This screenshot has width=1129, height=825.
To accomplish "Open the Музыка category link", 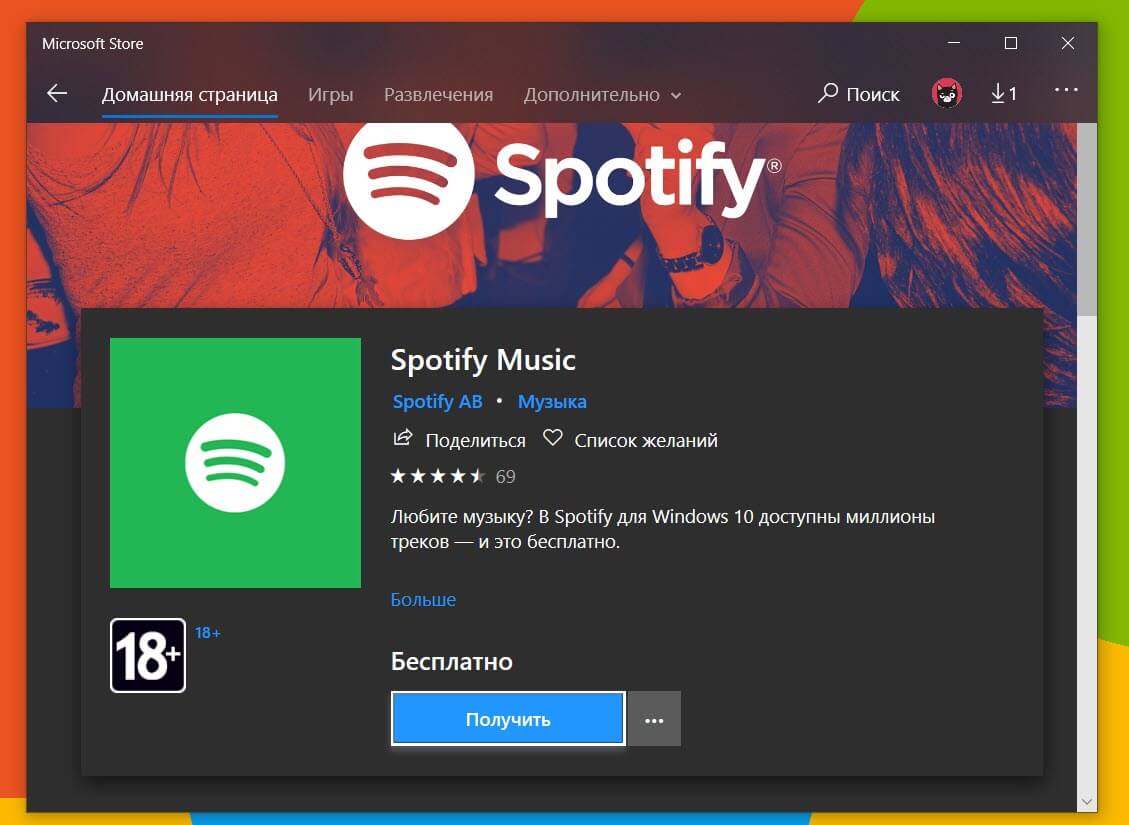I will (552, 402).
